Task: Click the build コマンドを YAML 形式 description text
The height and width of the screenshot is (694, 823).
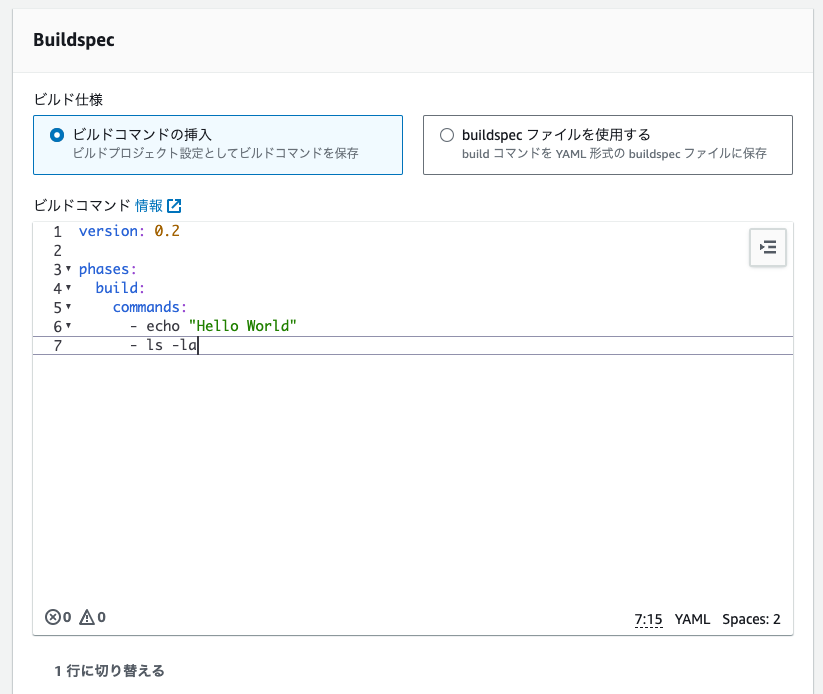Action: (x=614, y=154)
